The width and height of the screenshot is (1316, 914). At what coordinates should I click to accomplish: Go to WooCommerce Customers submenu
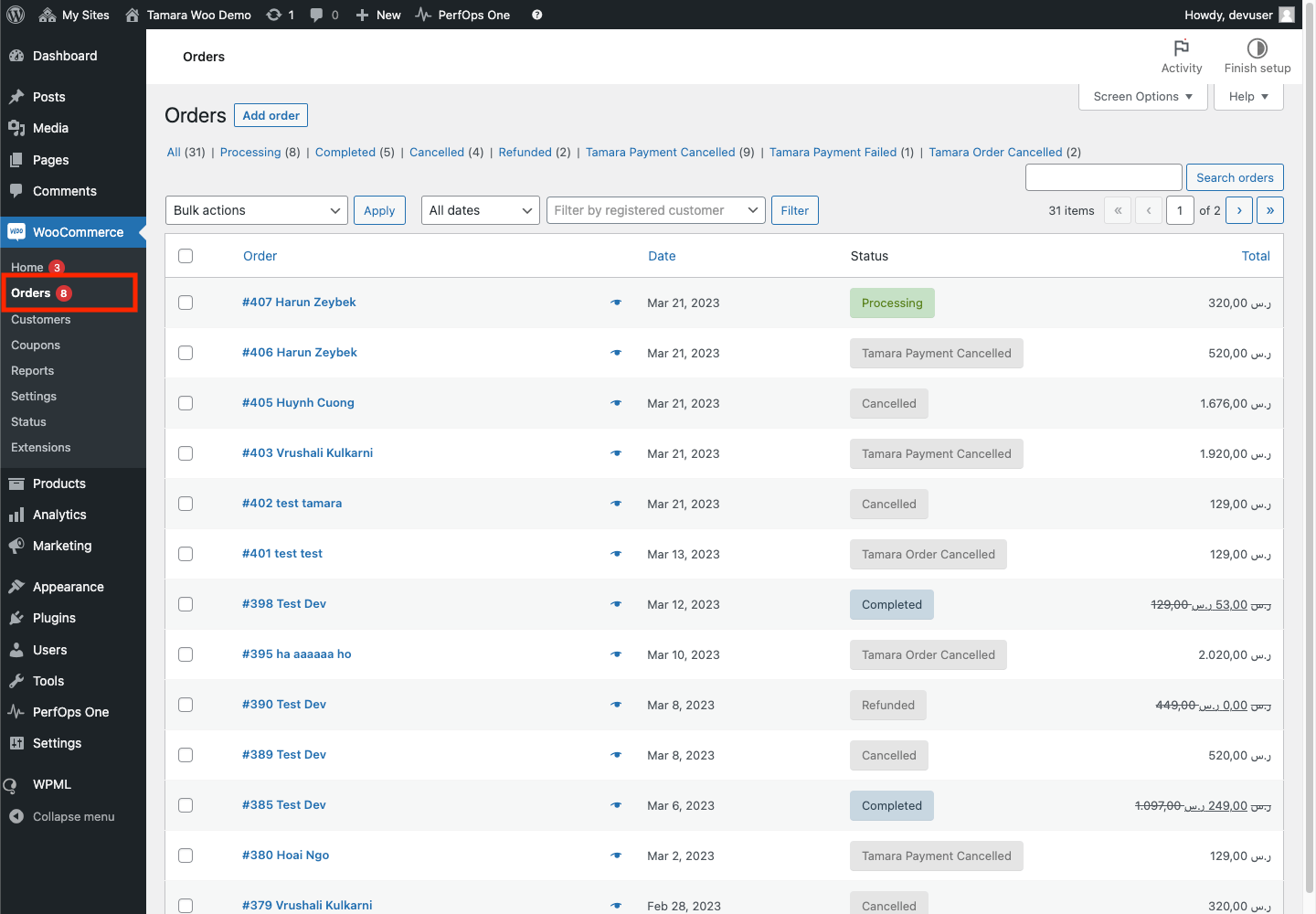[x=41, y=319]
